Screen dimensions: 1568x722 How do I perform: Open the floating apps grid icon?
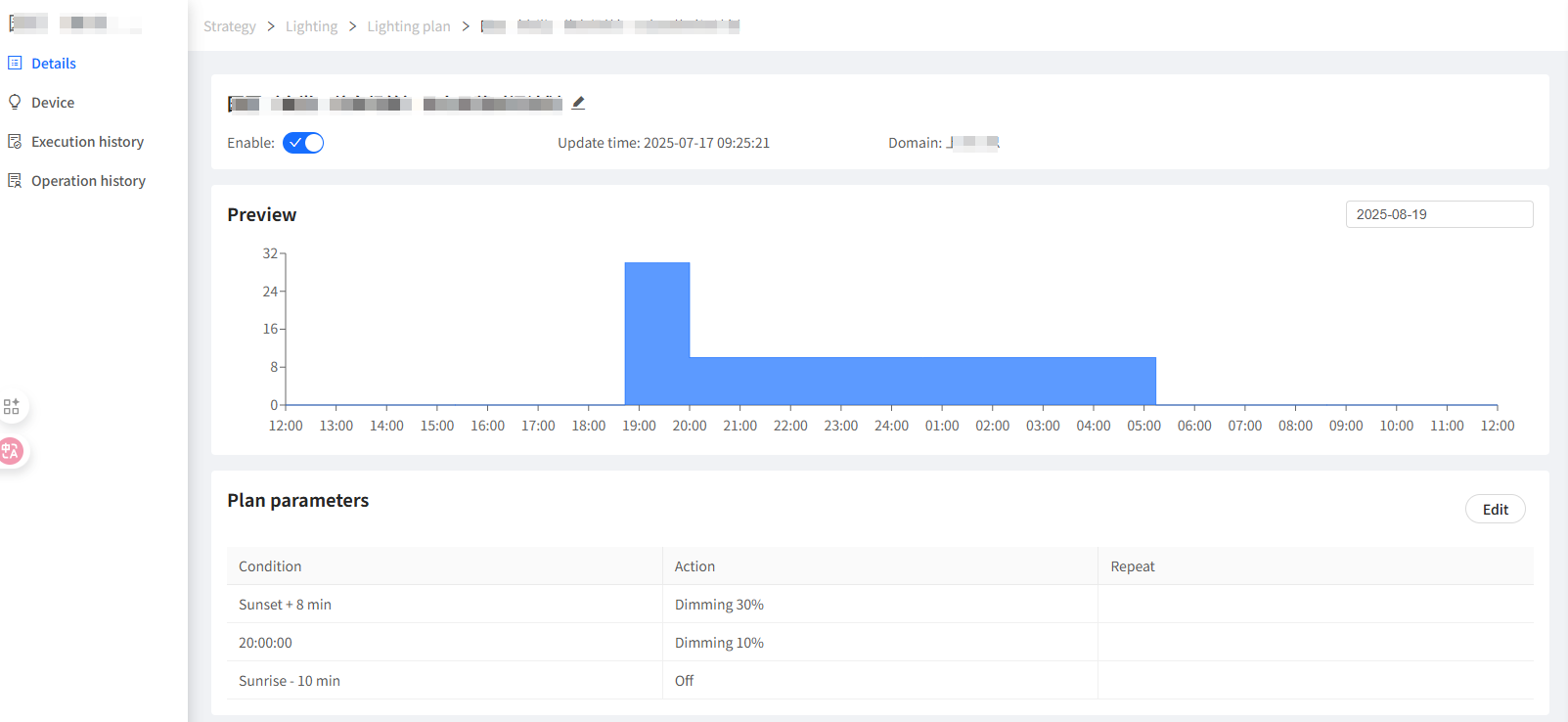tap(12, 407)
